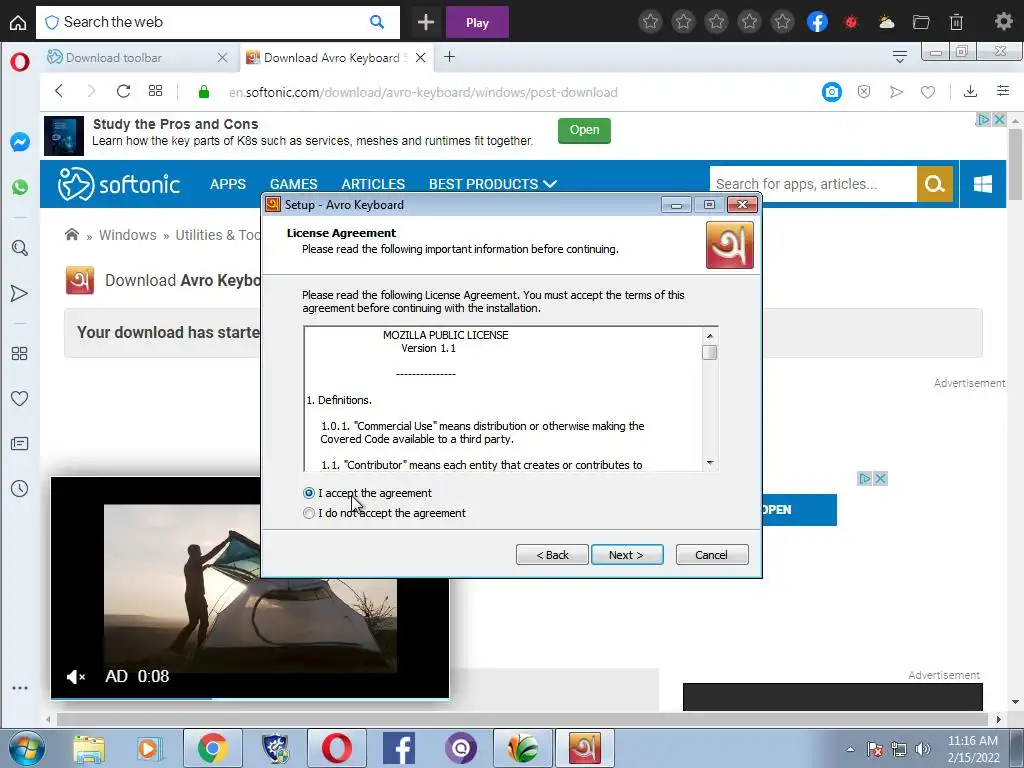Click the license text scrollbar down arrow
The width and height of the screenshot is (1024, 768).
(x=710, y=463)
